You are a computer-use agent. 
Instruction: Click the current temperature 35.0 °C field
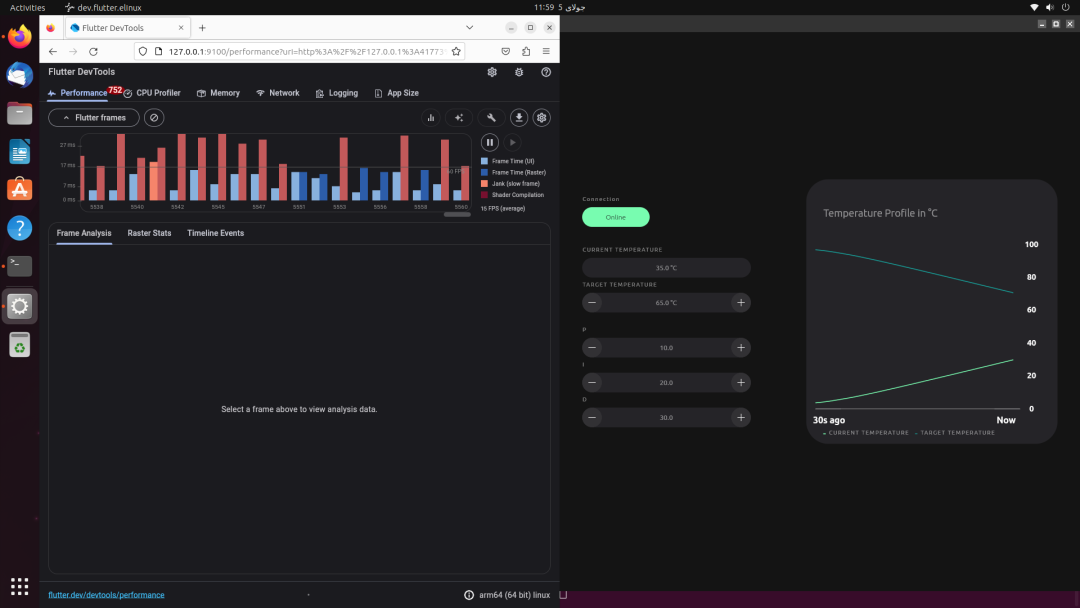[666, 268]
